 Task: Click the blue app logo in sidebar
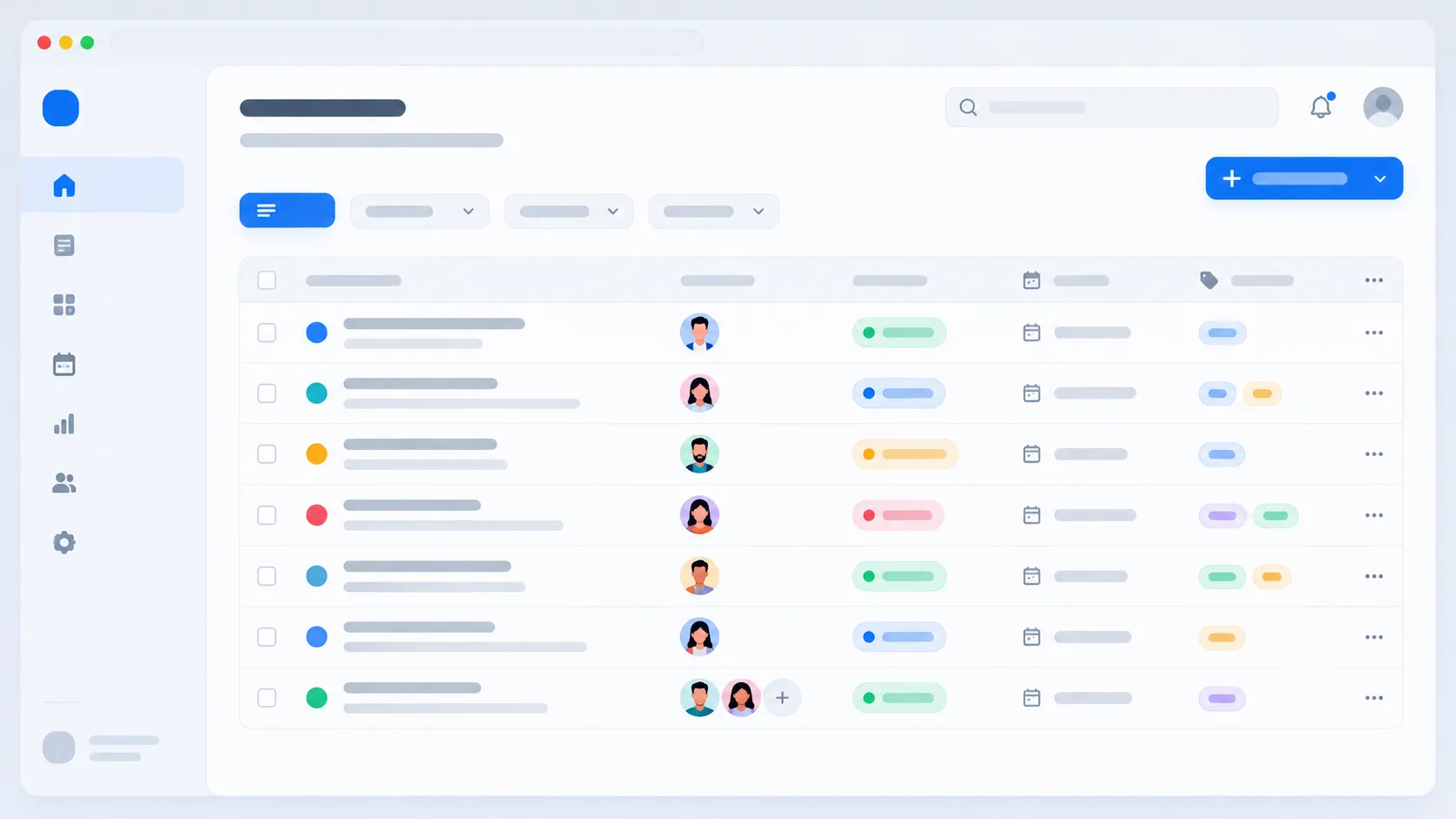tap(61, 108)
